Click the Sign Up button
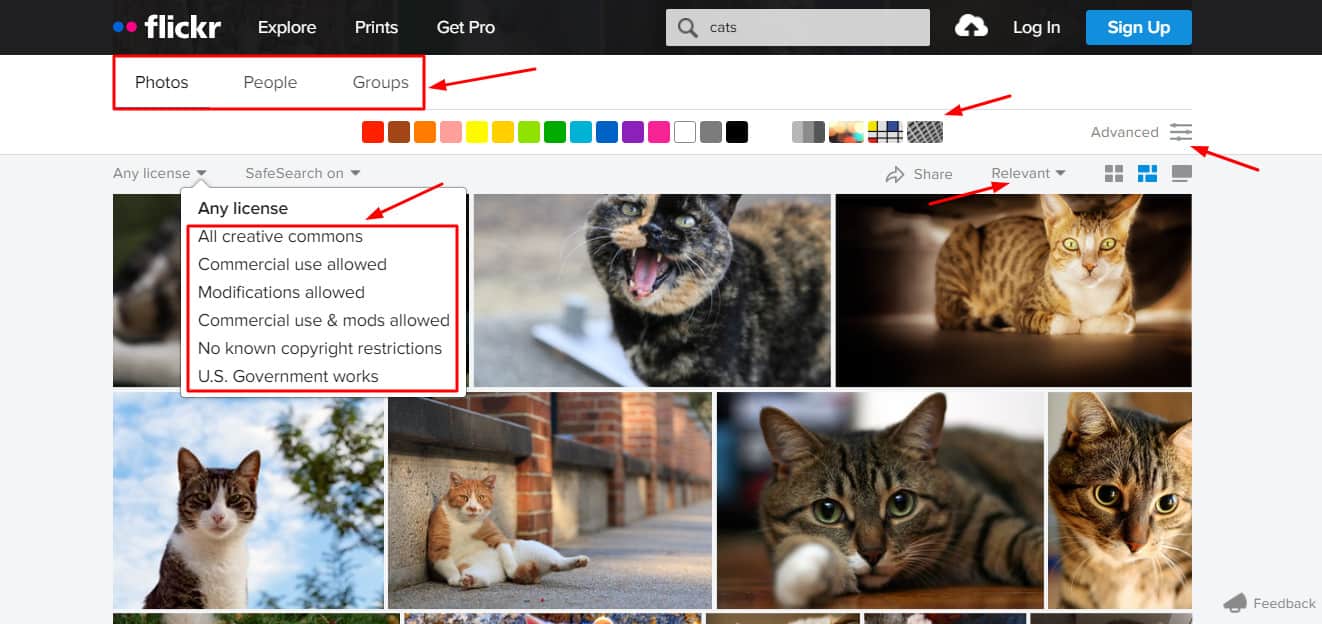The width and height of the screenshot is (1322, 624). coord(1139,27)
